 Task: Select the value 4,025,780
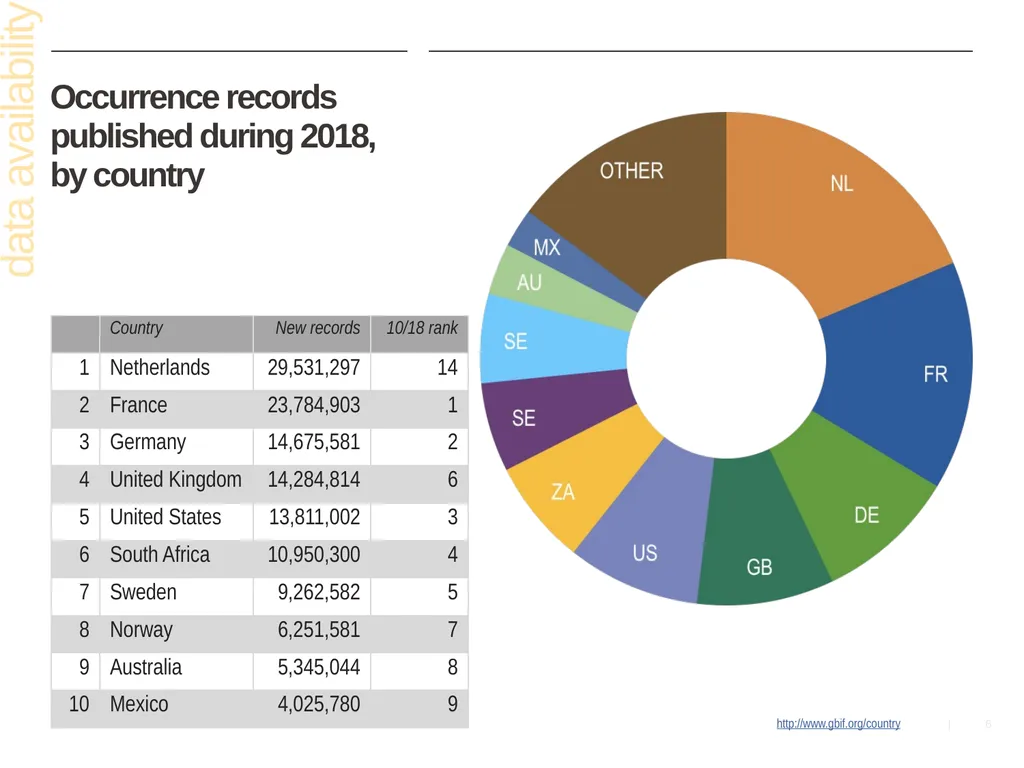(319, 704)
